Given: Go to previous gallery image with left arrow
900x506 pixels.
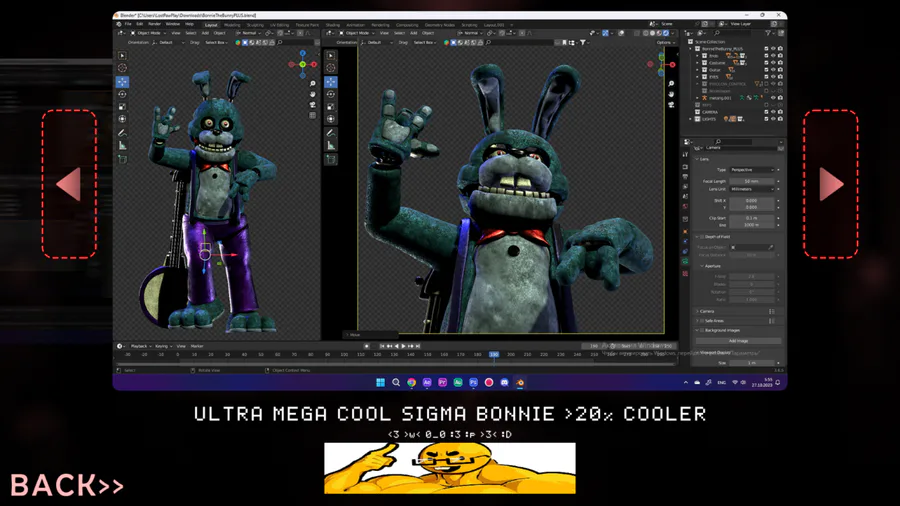Looking at the screenshot, I should [69, 184].
